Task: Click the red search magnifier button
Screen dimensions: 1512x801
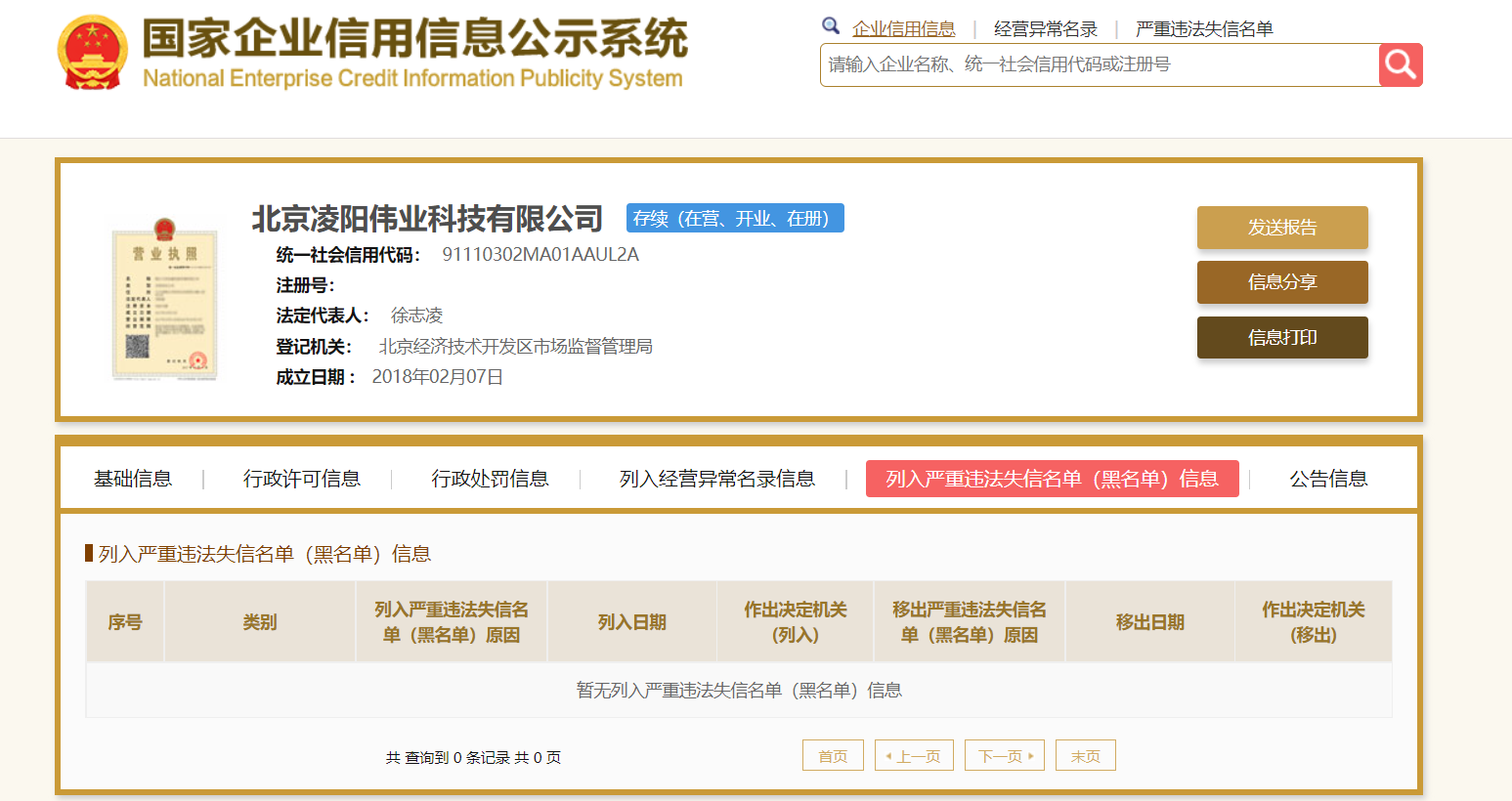Action: pos(1401,64)
